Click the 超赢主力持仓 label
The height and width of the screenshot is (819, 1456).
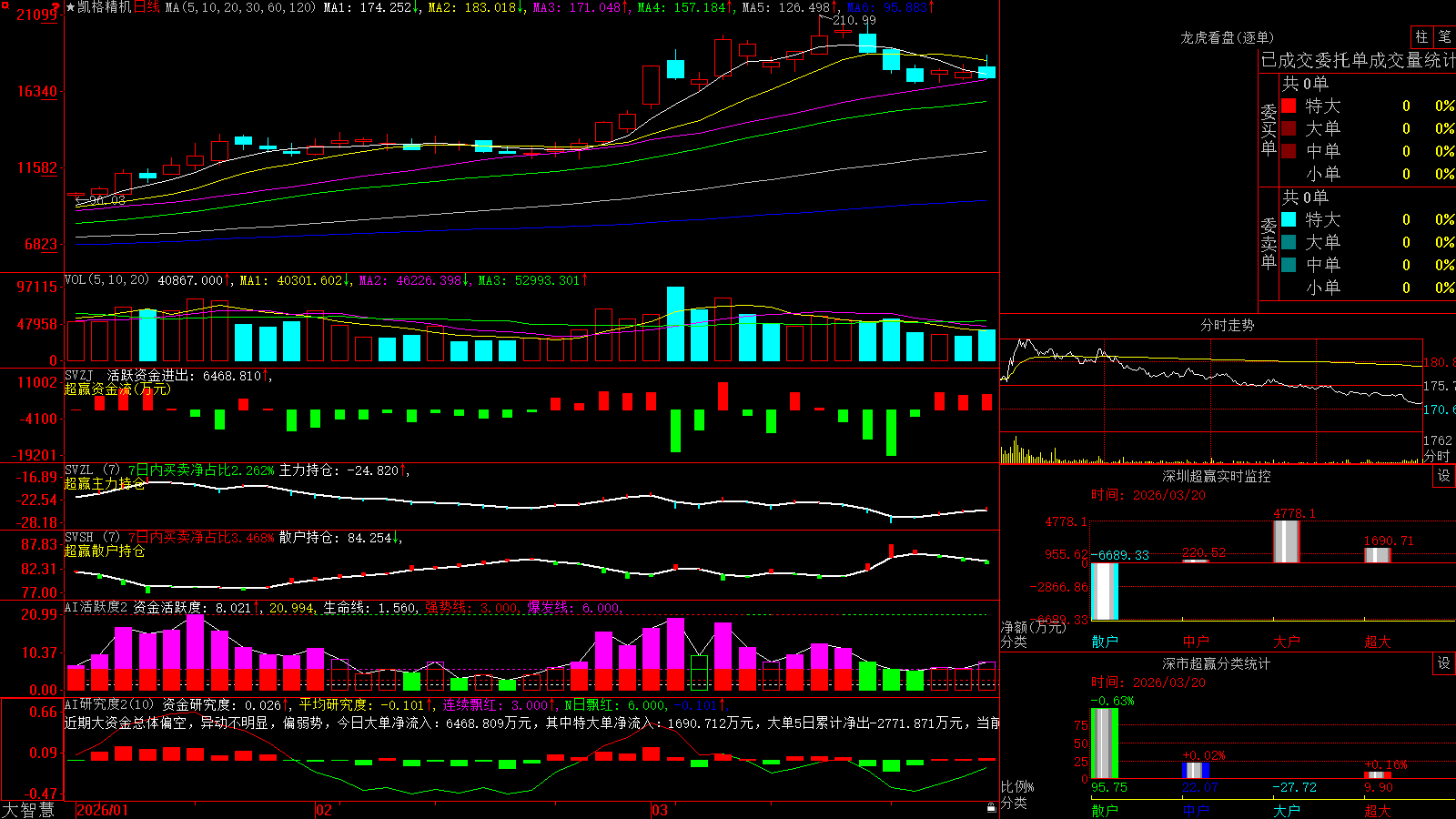pos(105,484)
